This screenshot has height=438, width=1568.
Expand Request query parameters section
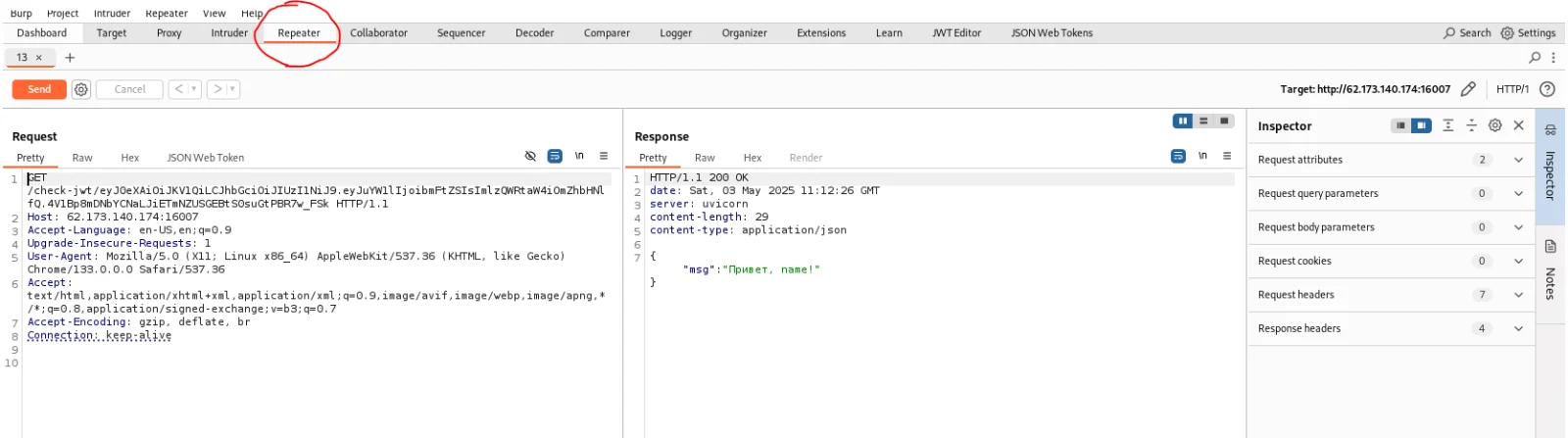click(1518, 193)
